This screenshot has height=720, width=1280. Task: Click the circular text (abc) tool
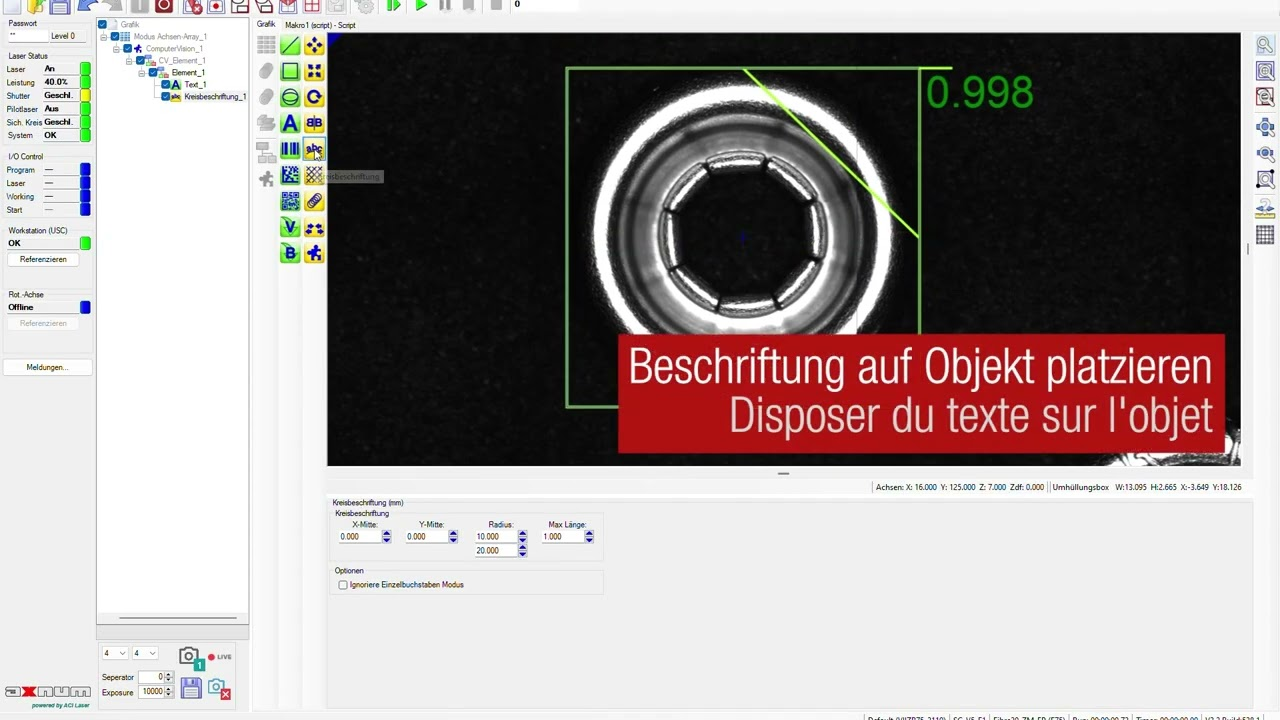(x=314, y=149)
